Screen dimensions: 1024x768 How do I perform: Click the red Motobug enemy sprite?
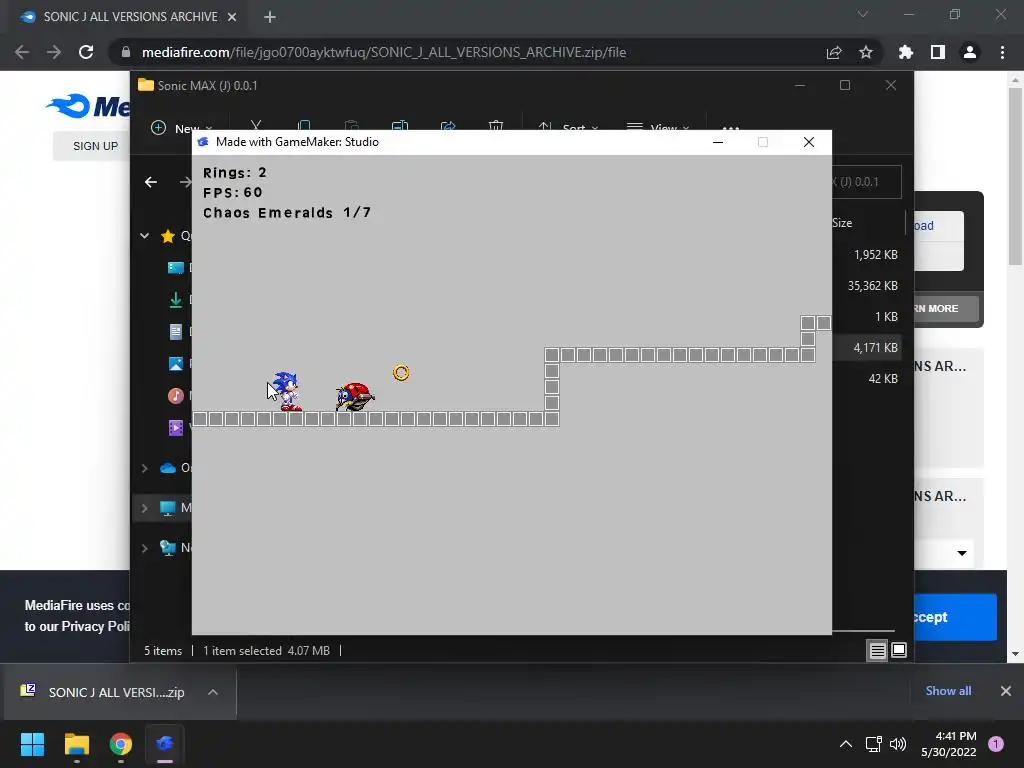[355, 396]
